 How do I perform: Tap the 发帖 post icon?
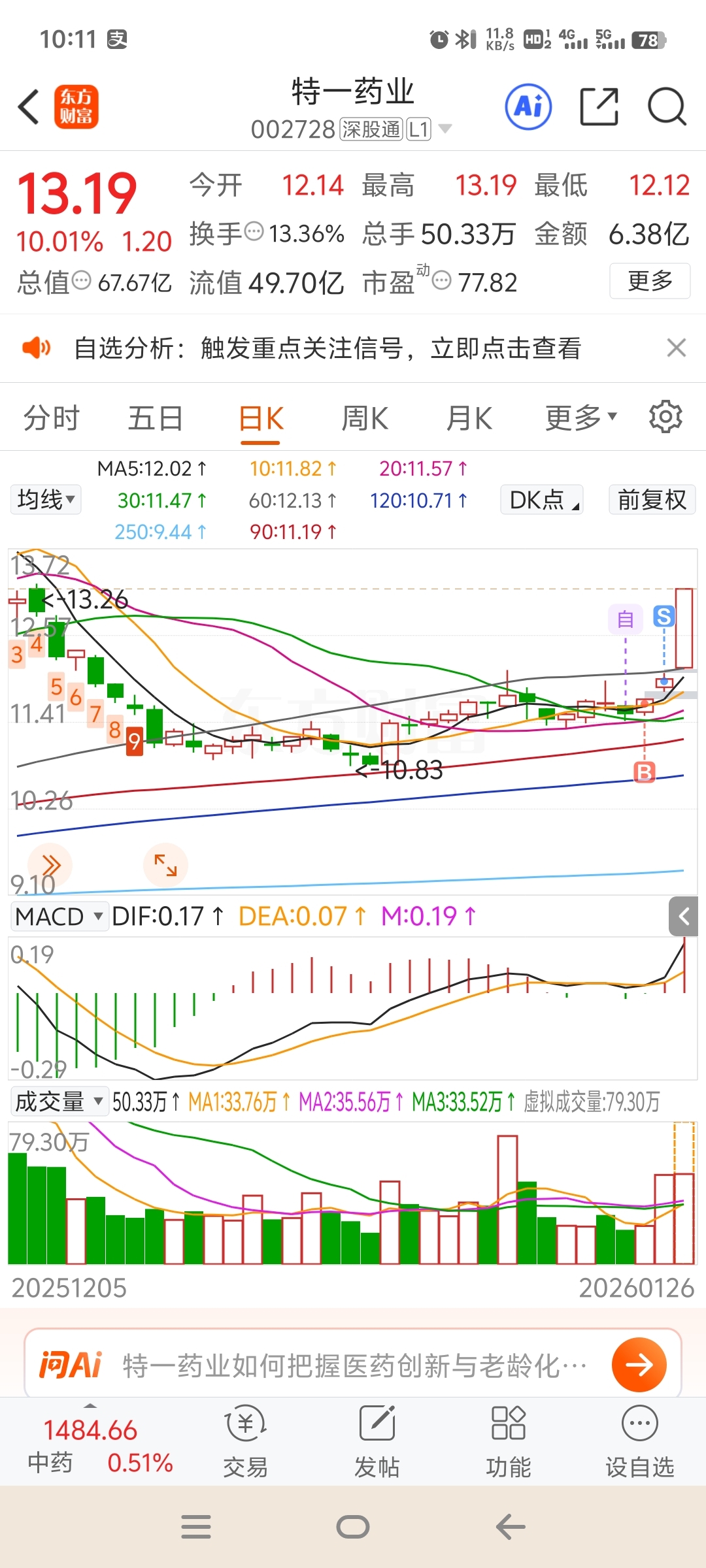[x=377, y=1443]
